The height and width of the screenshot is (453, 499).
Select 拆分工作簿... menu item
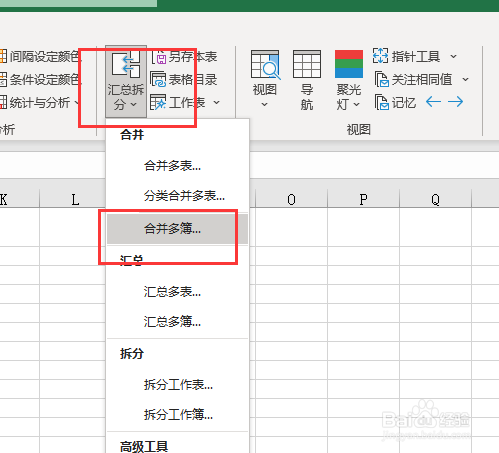point(177,415)
